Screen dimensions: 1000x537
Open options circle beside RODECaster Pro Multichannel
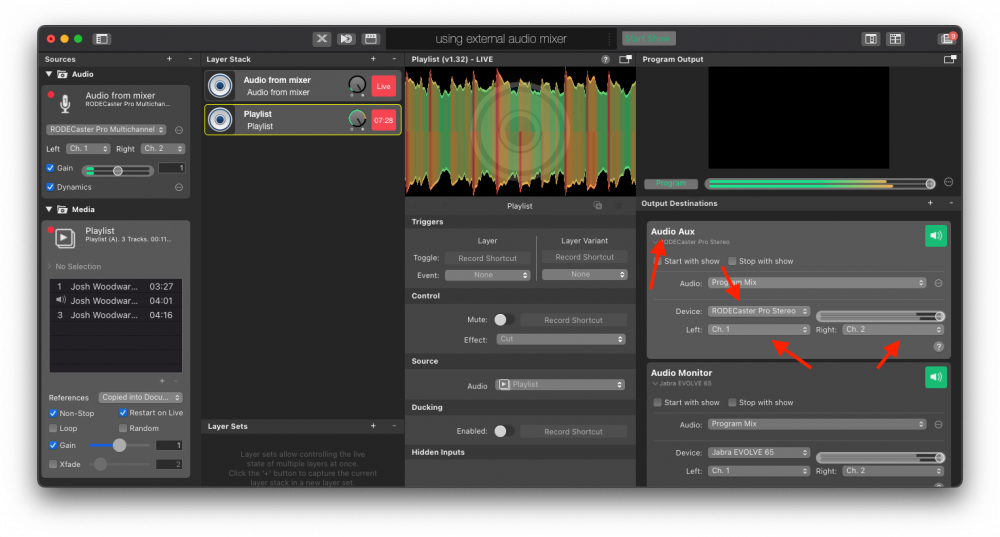(179, 130)
